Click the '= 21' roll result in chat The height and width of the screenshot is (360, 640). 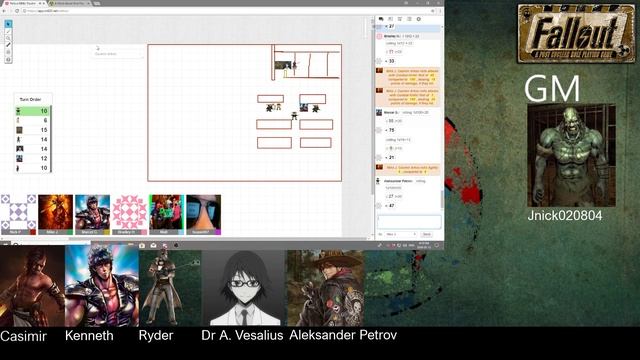point(390,158)
